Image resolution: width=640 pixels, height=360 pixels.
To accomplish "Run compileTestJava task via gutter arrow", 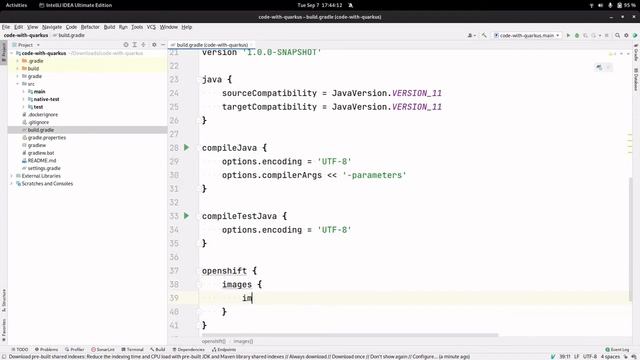I will click(187, 216).
